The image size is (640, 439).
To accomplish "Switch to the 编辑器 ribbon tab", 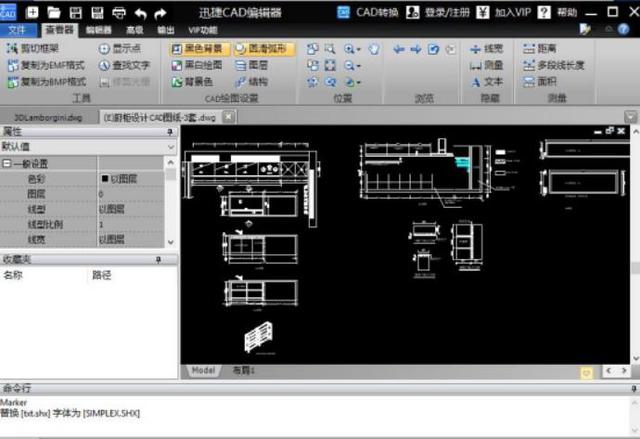I will point(99,30).
